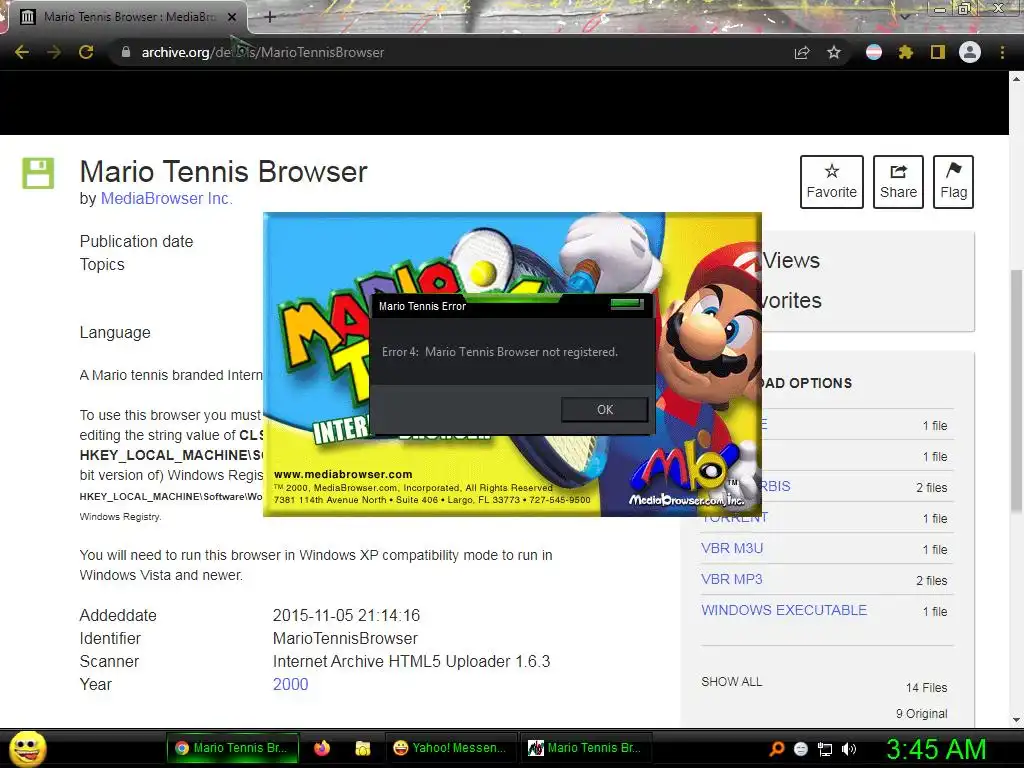Open the share page icon in address bar
This screenshot has width=1024, height=768.
click(x=802, y=52)
